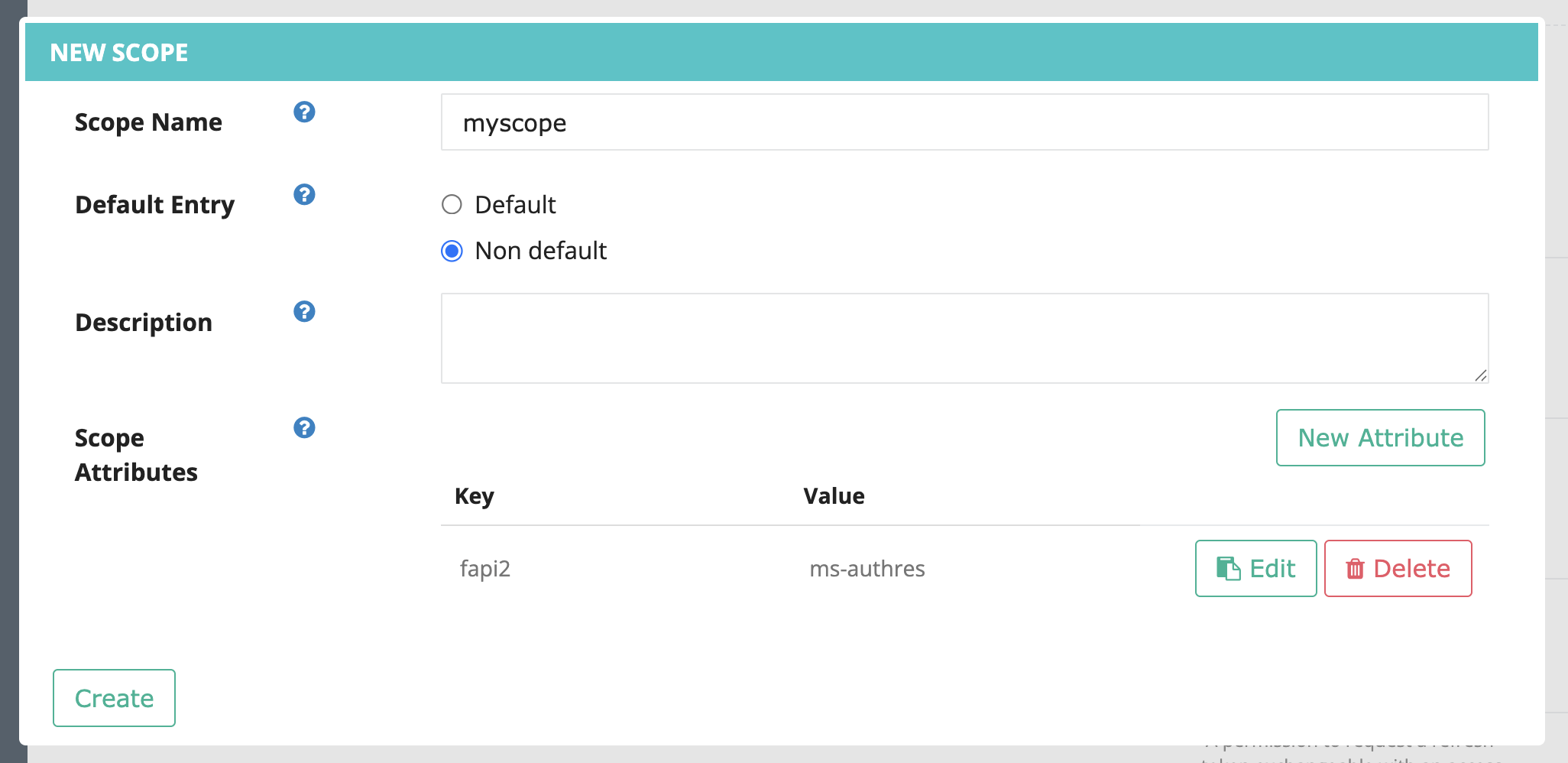This screenshot has height=763, width=1568.
Task: Delete the fapi2 attribute with trash button
Action: click(x=1398, y=568)
